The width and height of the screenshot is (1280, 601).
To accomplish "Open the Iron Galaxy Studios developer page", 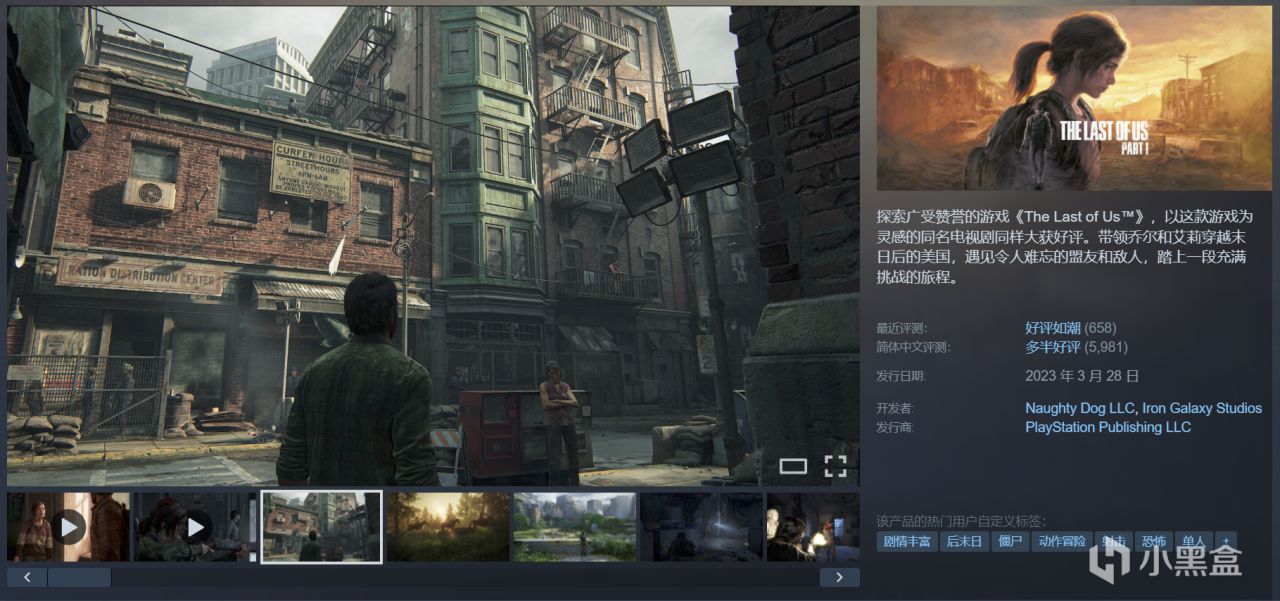I will pos(1202,408).
